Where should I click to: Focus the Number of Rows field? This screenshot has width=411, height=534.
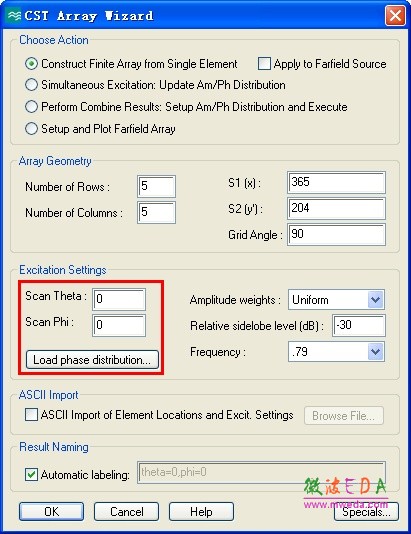pyautogui.click(x=157, y=186)
